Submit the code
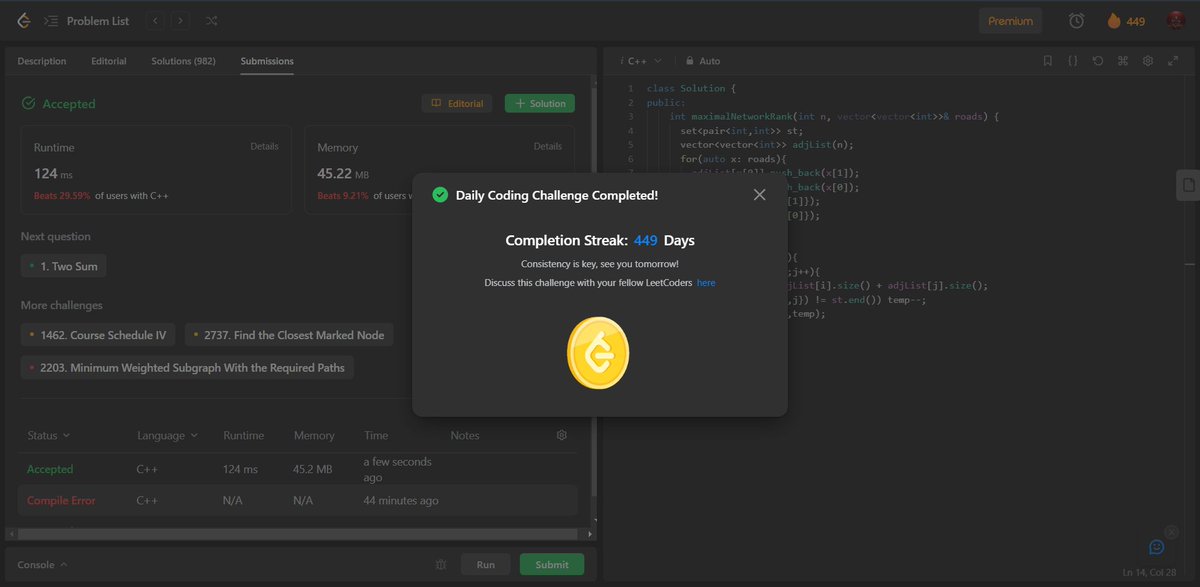The height and width of the screenshot is (587, 1200). tap(551, 564)
